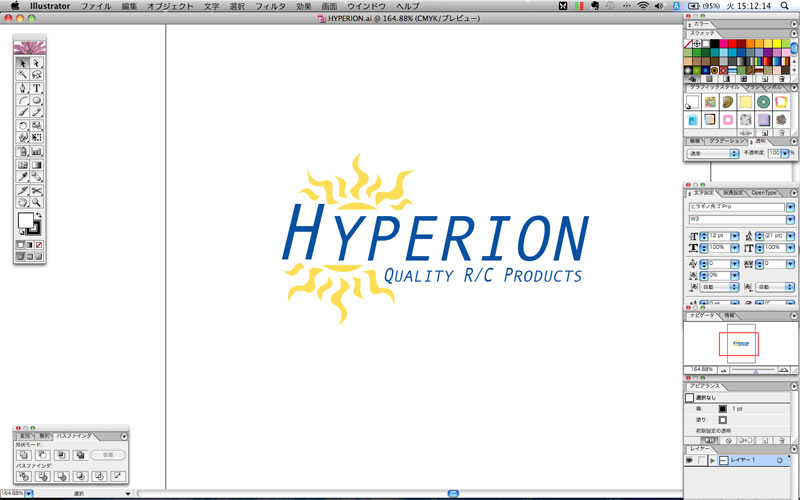Viewport: 800px width, 500px height.
Task: Select the Pencil tool
Action: point(36,112)
